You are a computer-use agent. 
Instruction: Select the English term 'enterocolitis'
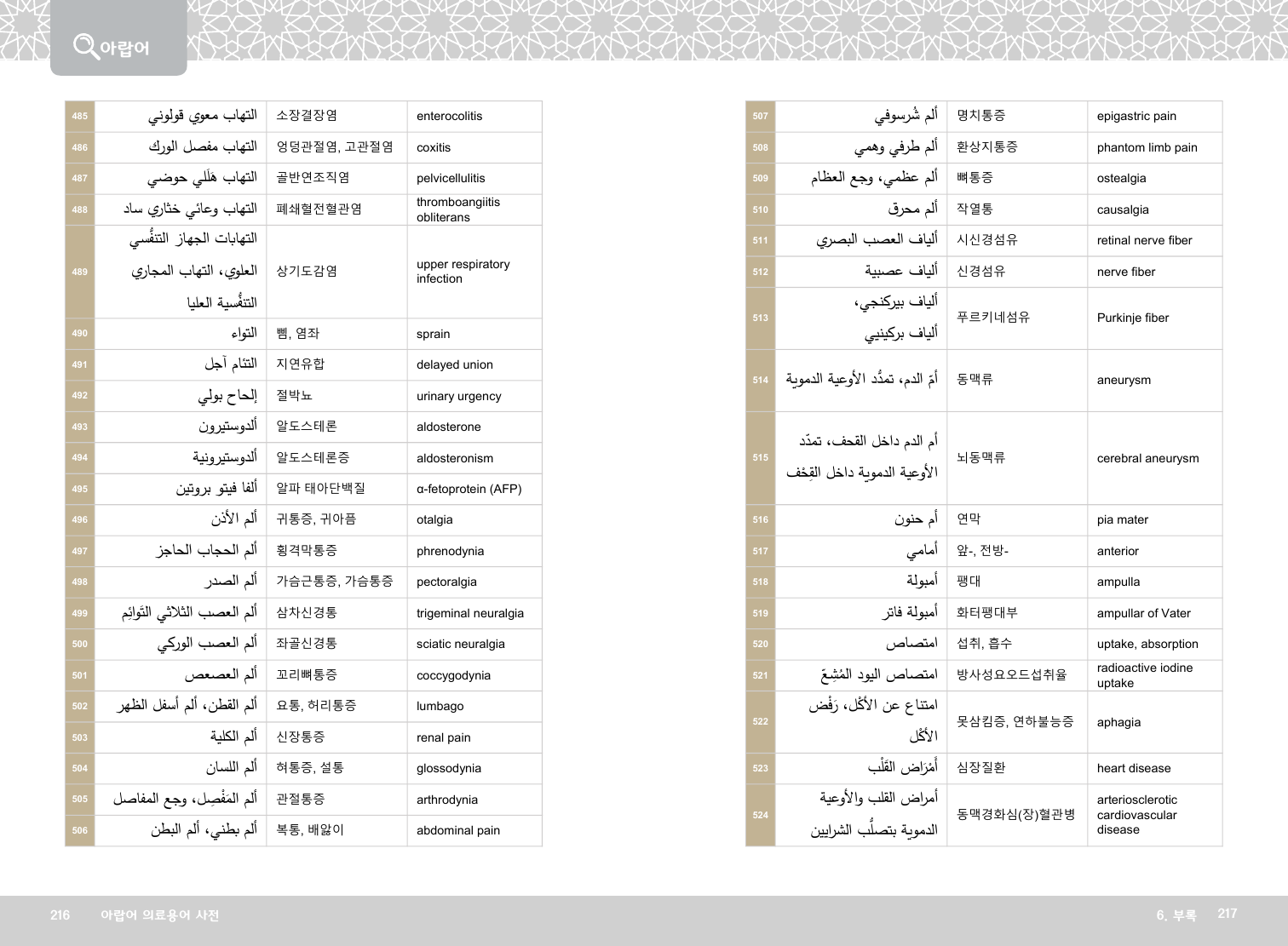tap(449, 117)
